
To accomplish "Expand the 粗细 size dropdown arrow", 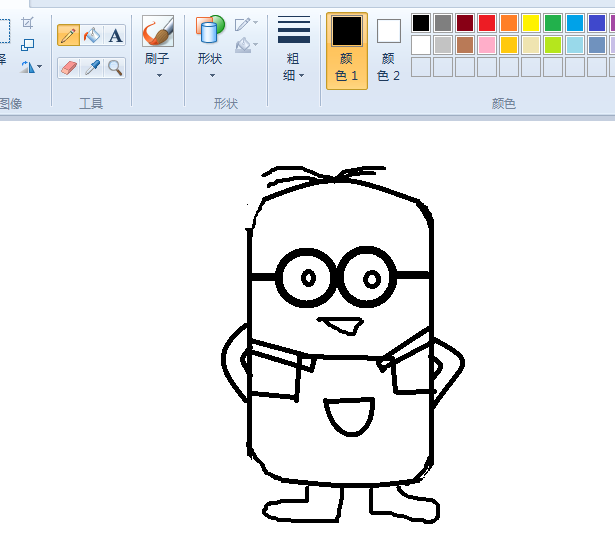I will pyautogui.click(x=301, y=75).
